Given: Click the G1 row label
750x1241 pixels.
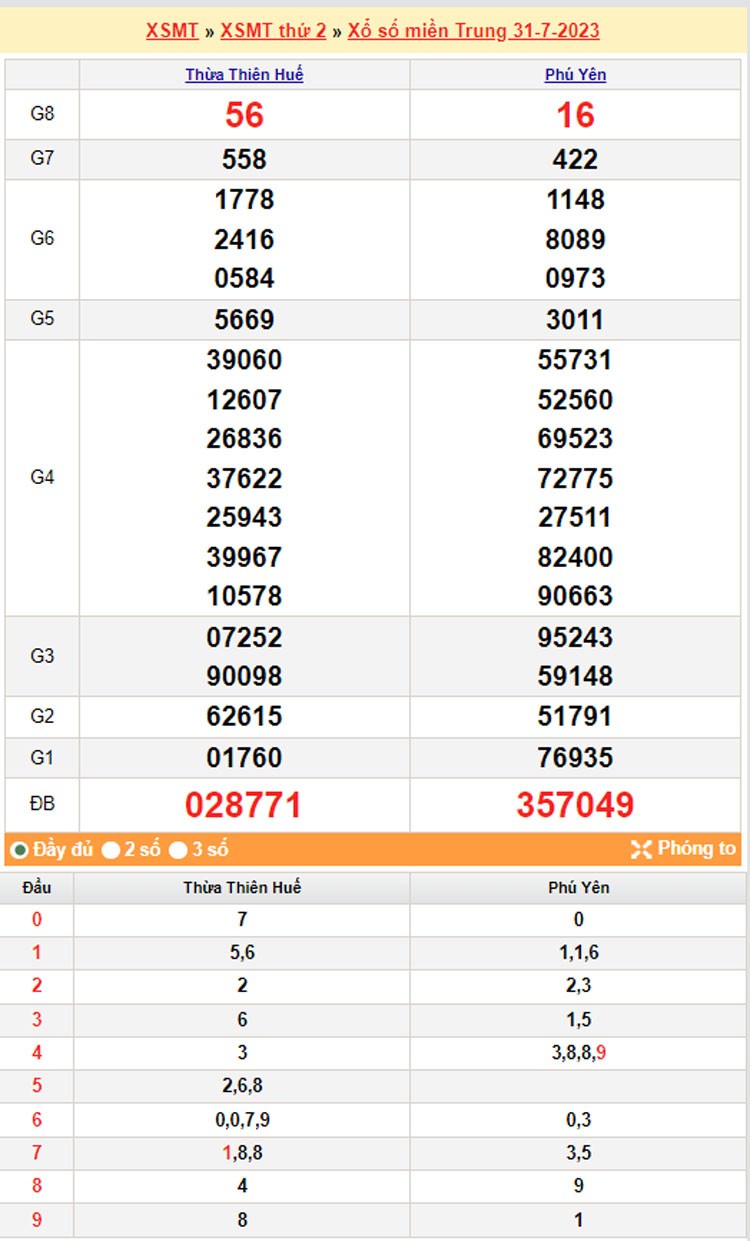Looking at the screenshot, I should coord(42,758).
